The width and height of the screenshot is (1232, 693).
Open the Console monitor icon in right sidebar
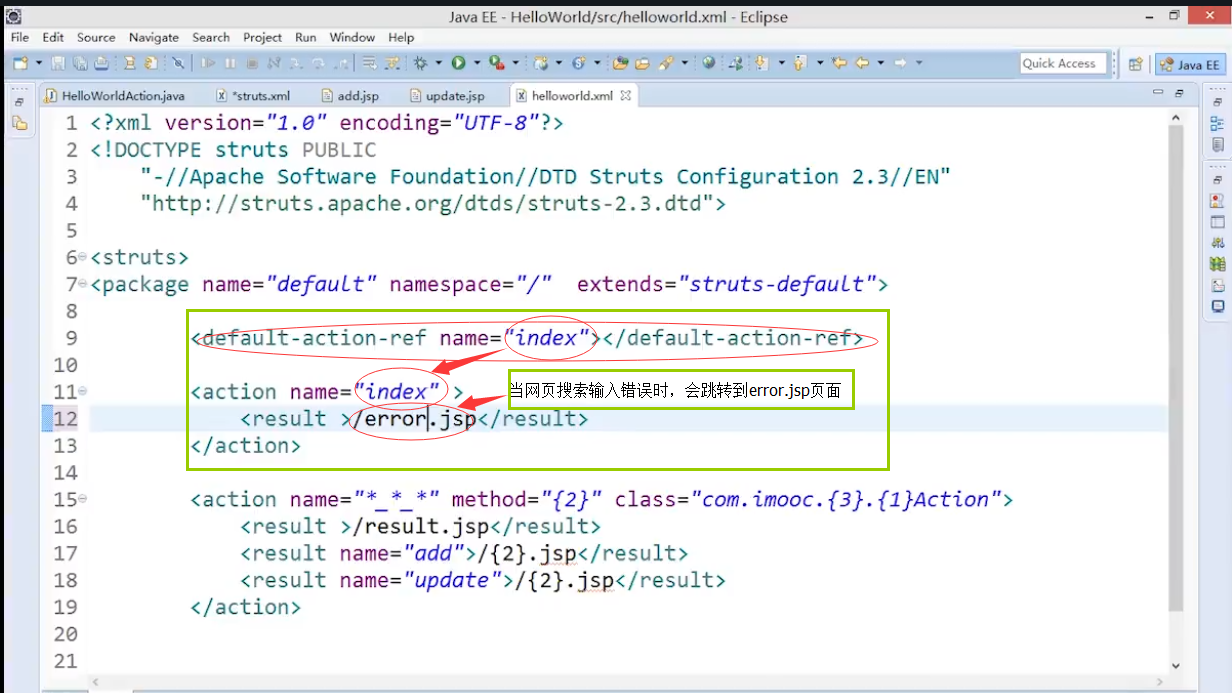[1217, 306]
